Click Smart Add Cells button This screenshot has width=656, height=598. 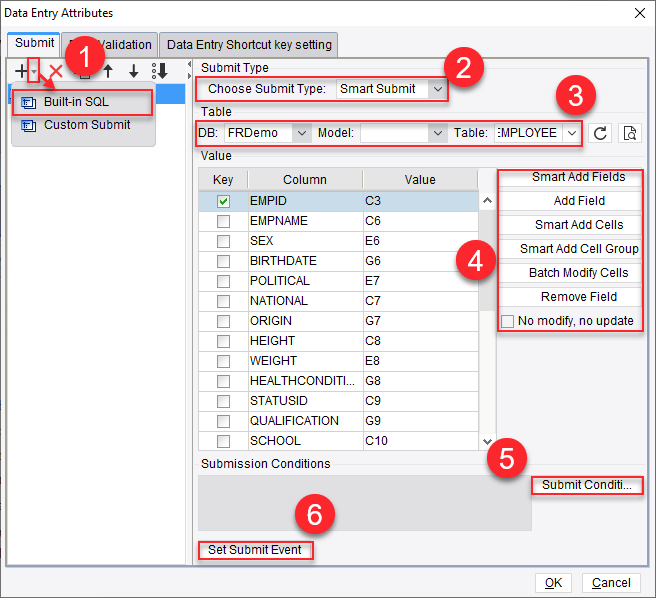(570, 225)
